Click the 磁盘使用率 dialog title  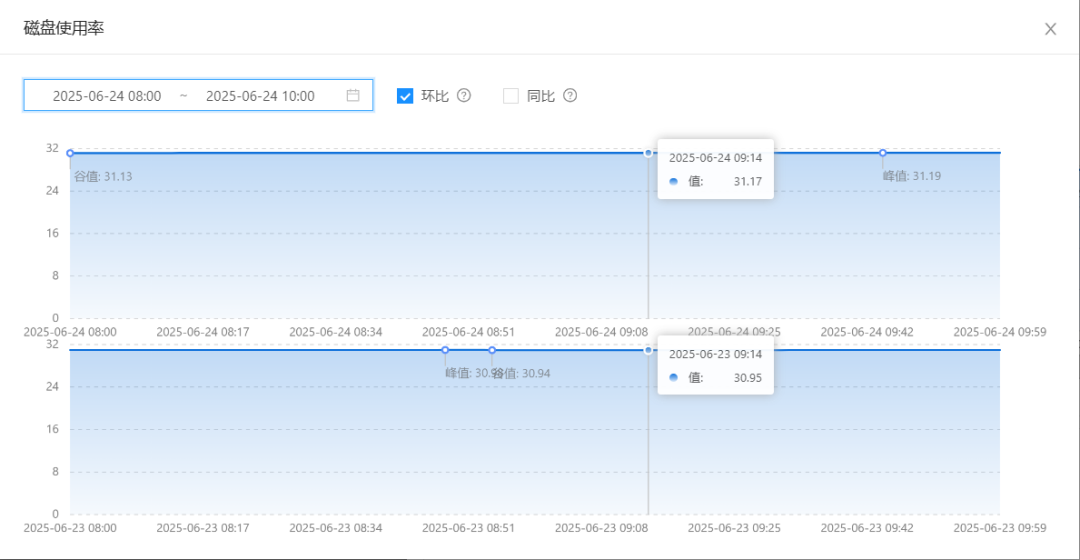pos(63,28)
